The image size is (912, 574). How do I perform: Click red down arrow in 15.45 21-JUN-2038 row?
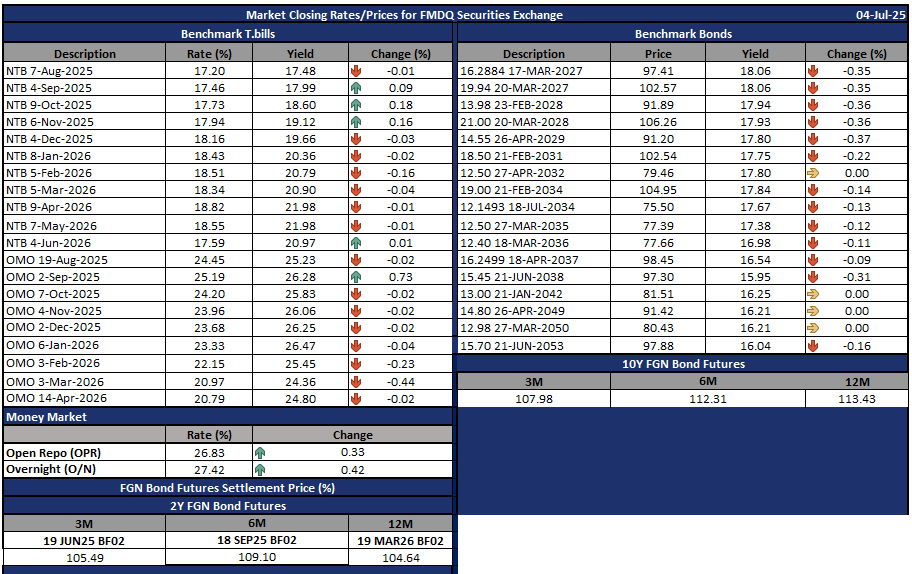pos(813,277)
